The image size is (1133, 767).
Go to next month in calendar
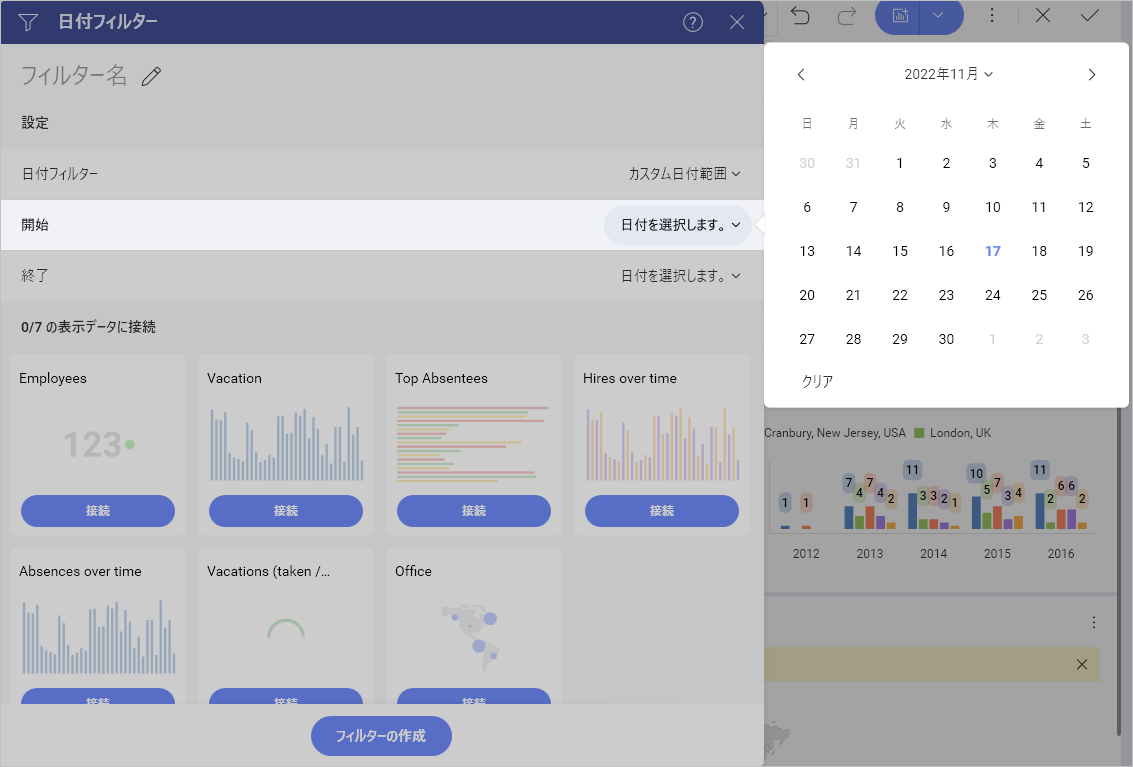point(1091,74)
